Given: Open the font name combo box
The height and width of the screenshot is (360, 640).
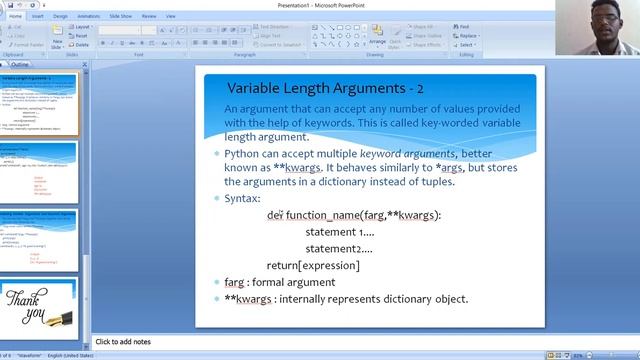Looking at the screenshot, I should pos(119,30).
